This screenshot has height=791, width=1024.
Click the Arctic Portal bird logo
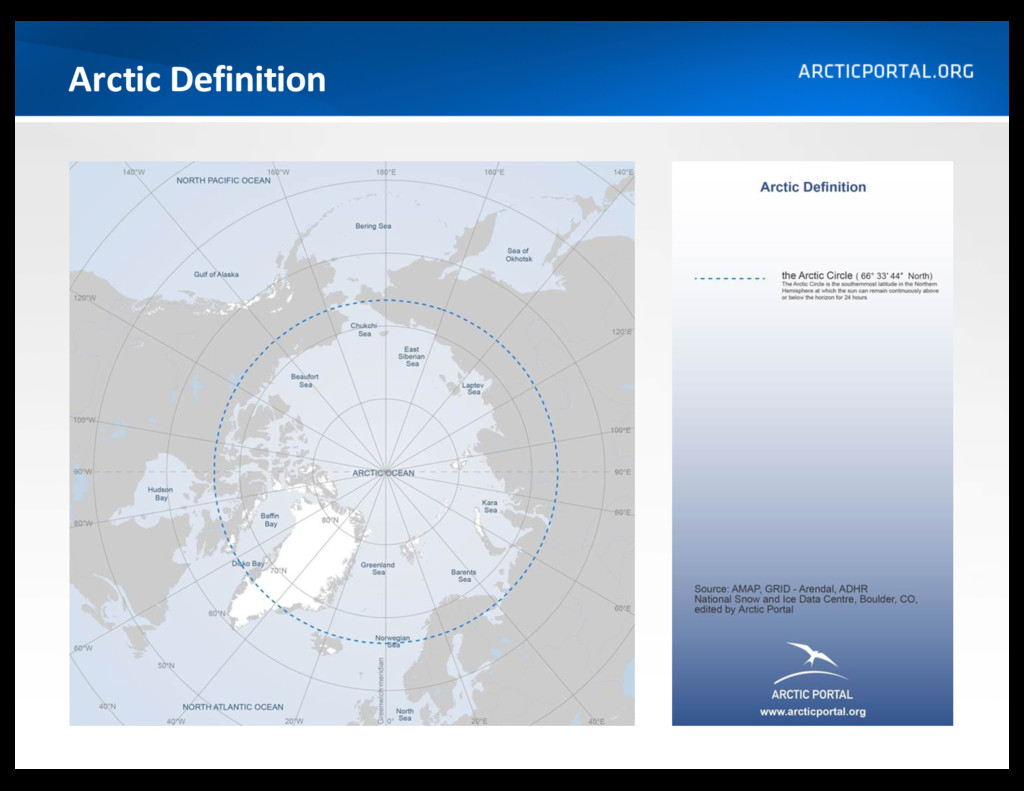click(810, 663)
